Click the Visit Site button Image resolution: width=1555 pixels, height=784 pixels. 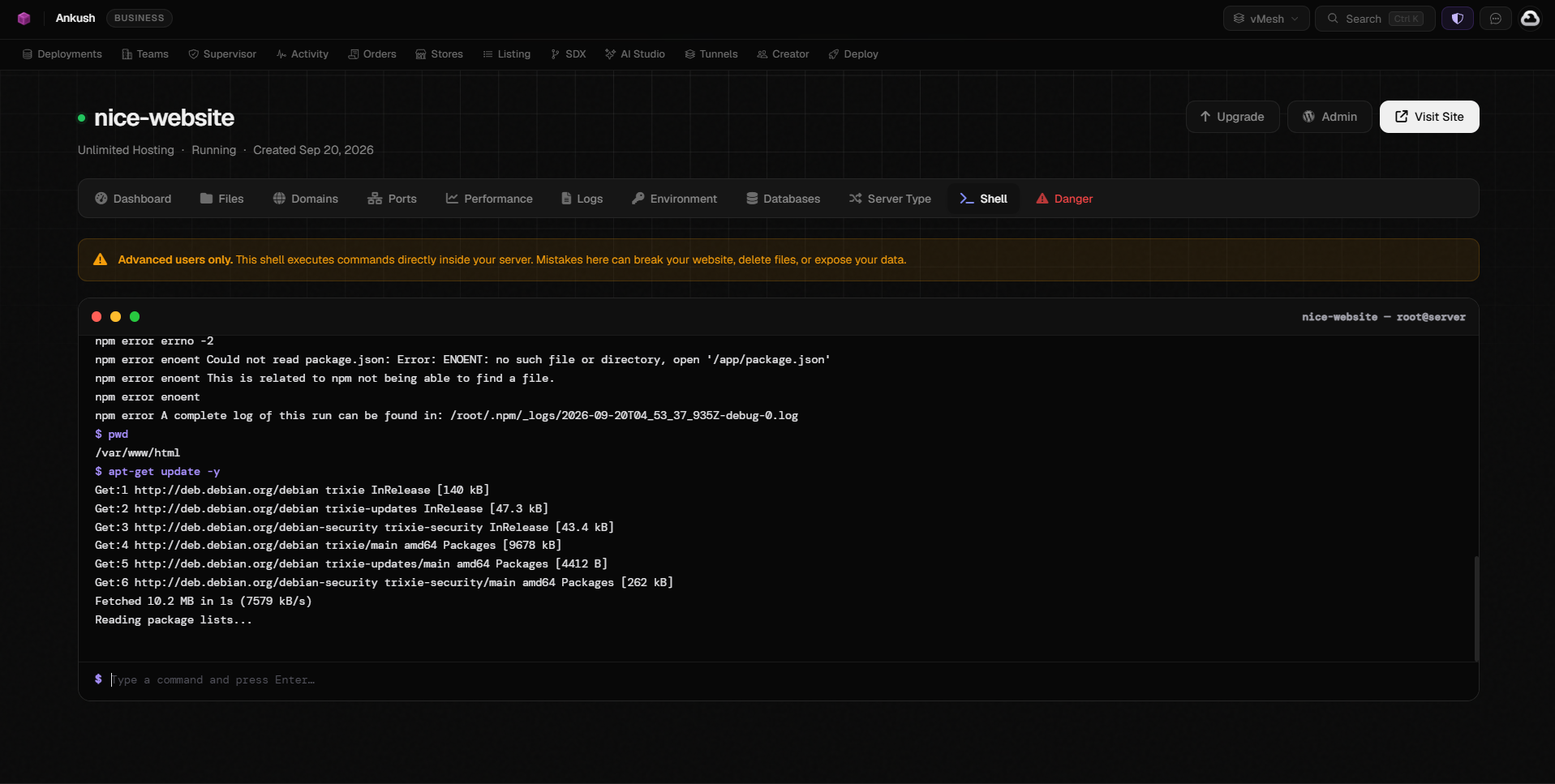click(x=1429, y=117)
